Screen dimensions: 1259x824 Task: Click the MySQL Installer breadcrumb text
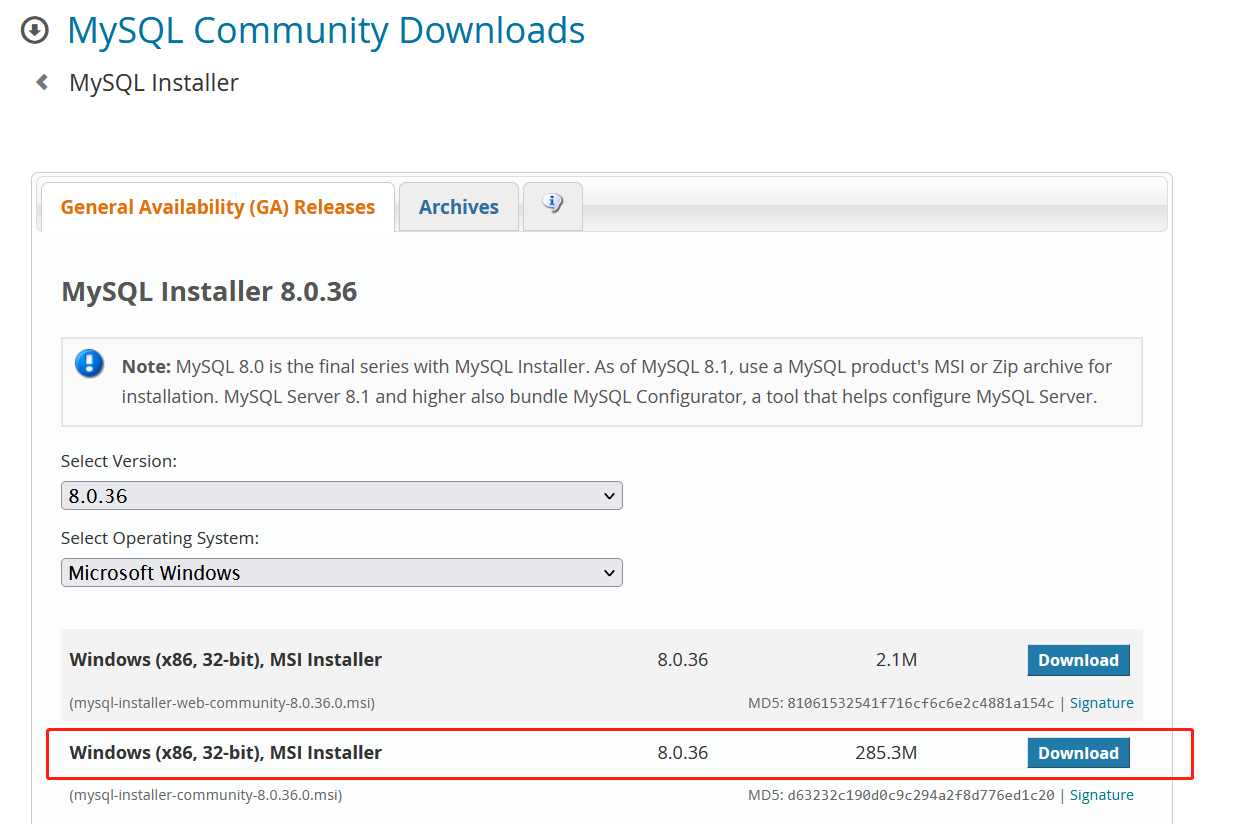click(154, 83)
